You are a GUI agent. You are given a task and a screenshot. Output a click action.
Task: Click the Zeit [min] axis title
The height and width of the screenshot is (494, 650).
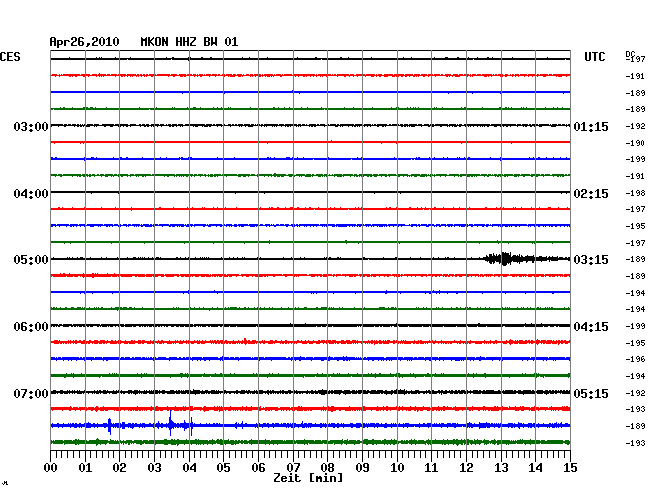click(308, 478)
